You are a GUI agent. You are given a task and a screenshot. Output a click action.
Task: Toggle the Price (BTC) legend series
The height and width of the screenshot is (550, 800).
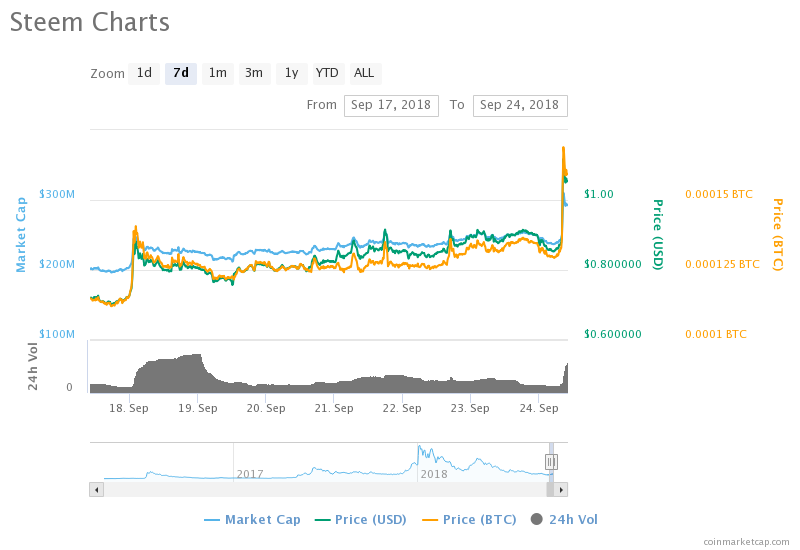[469, 520]
